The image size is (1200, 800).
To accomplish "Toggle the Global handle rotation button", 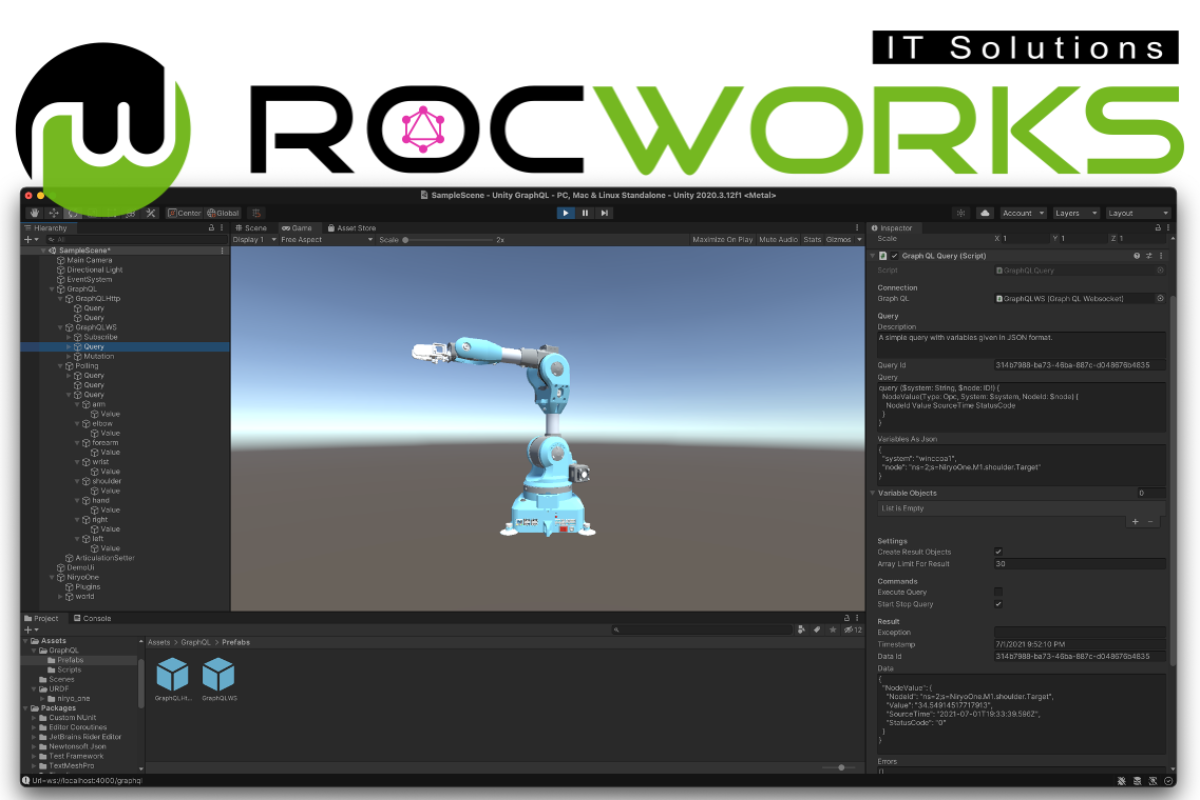I will point(223,213).
